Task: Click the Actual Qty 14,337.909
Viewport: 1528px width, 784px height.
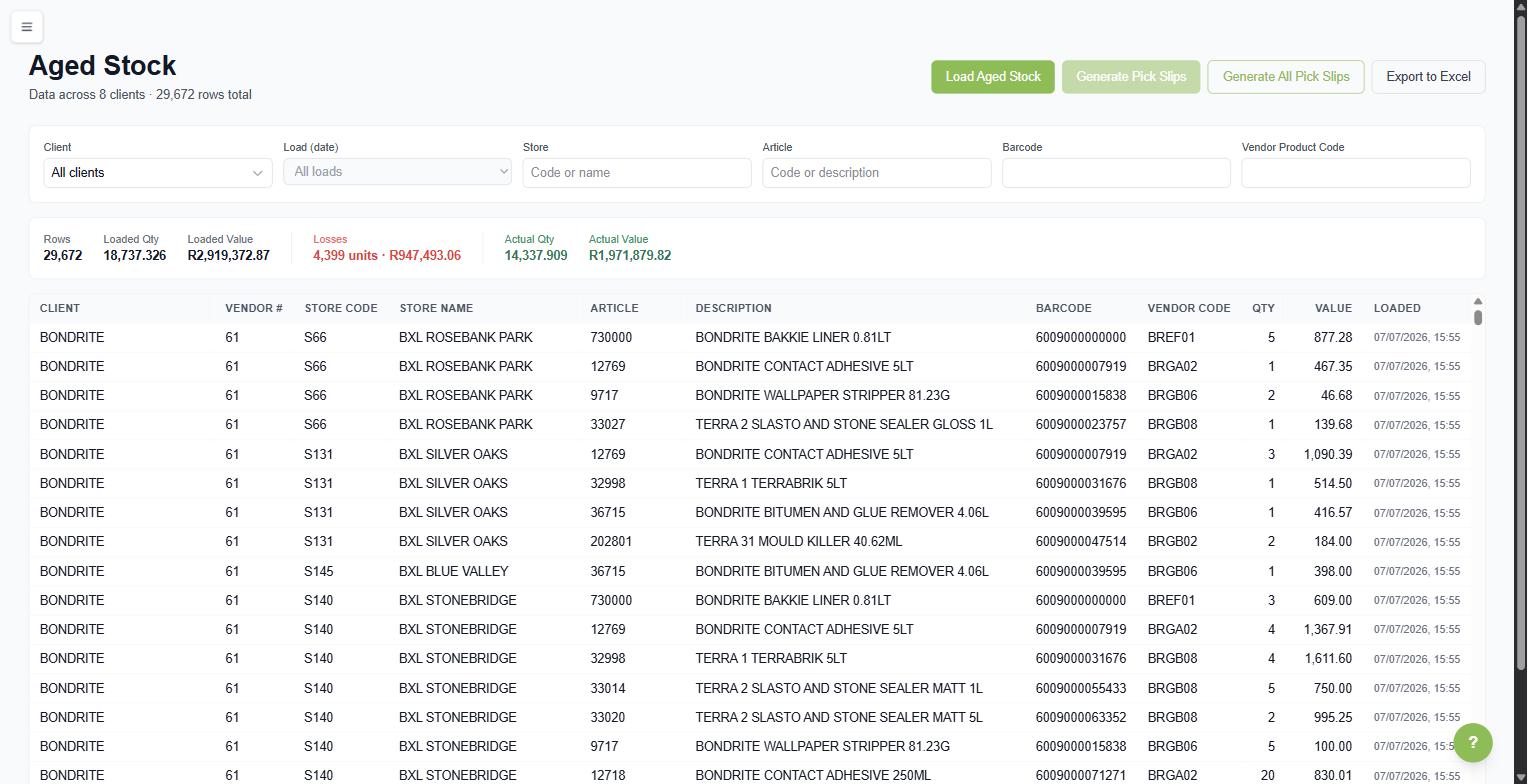Action: tap(536, 256)
